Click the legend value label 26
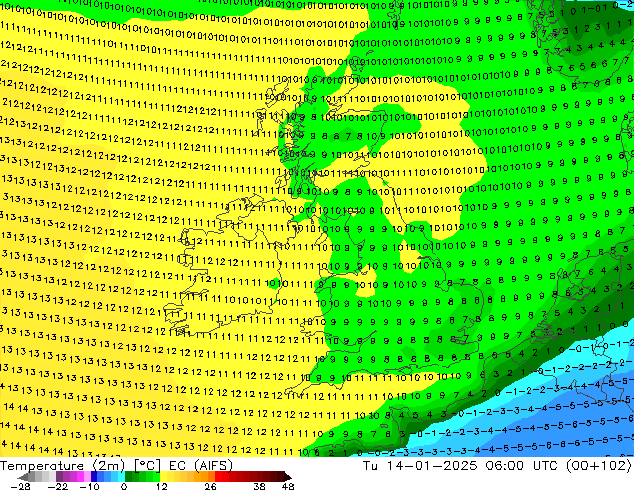Screen dimensions: 634x490 [x=210, y=486]
